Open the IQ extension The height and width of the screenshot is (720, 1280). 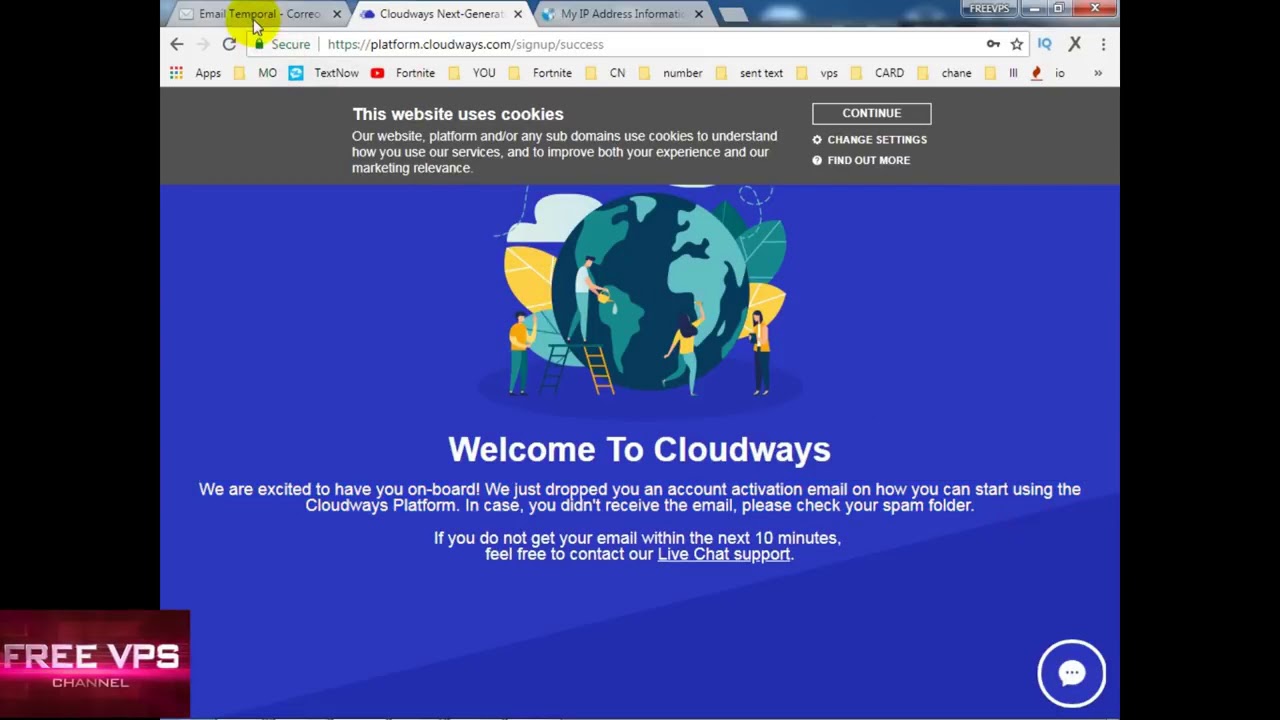click(1044, 44)
